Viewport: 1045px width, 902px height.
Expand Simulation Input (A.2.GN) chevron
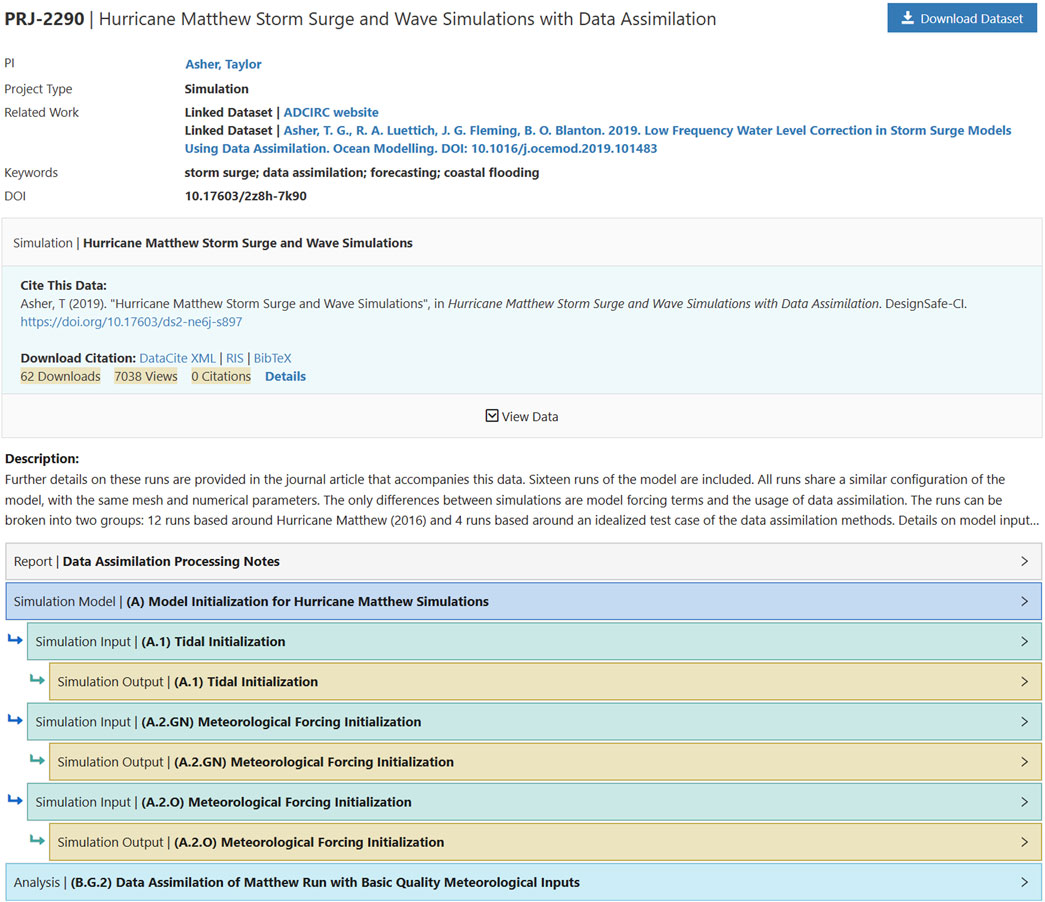pyautogui.click(x=1024, y=722)
